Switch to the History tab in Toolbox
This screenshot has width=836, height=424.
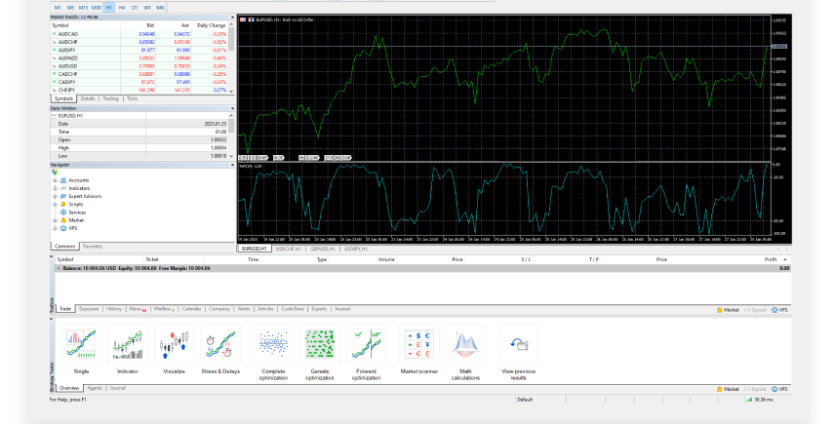pyautogui.click(x=114, y=309)
